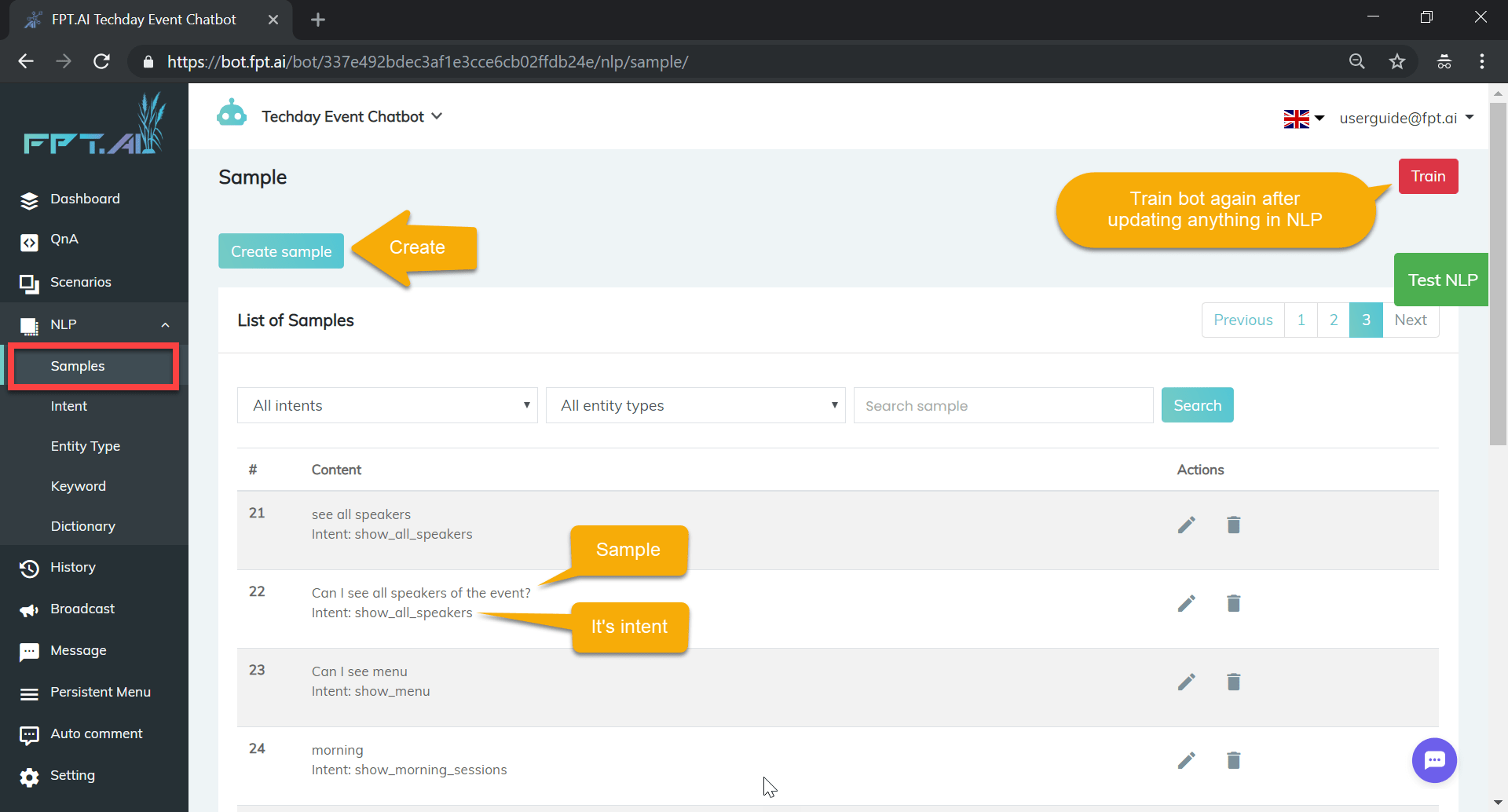The image size is (1508, 812).
Task: Click the History clock icon
Action: [x=29, y=568]
